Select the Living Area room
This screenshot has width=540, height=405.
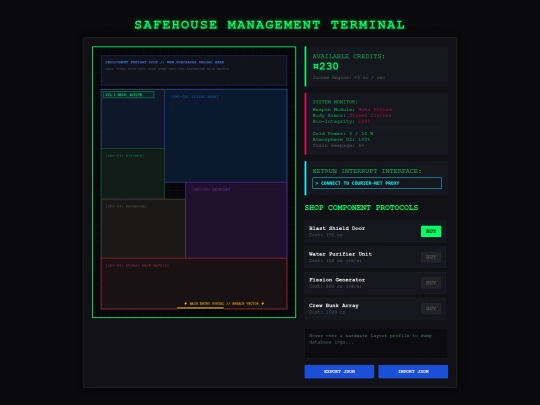[x=226, y=136]
